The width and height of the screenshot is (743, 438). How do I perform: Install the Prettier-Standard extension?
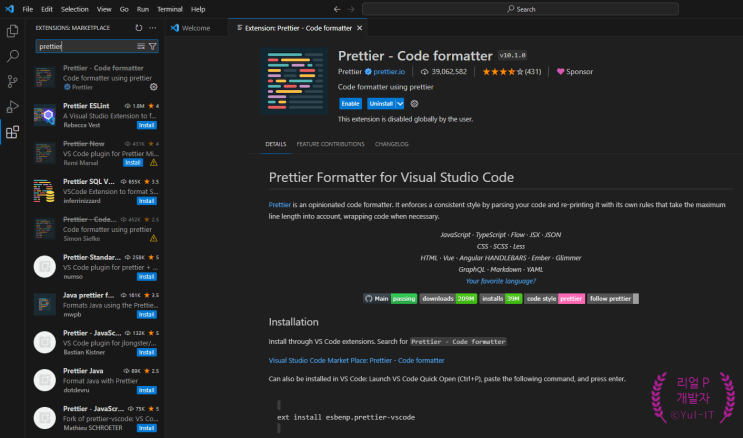click(x=147, y=277)
